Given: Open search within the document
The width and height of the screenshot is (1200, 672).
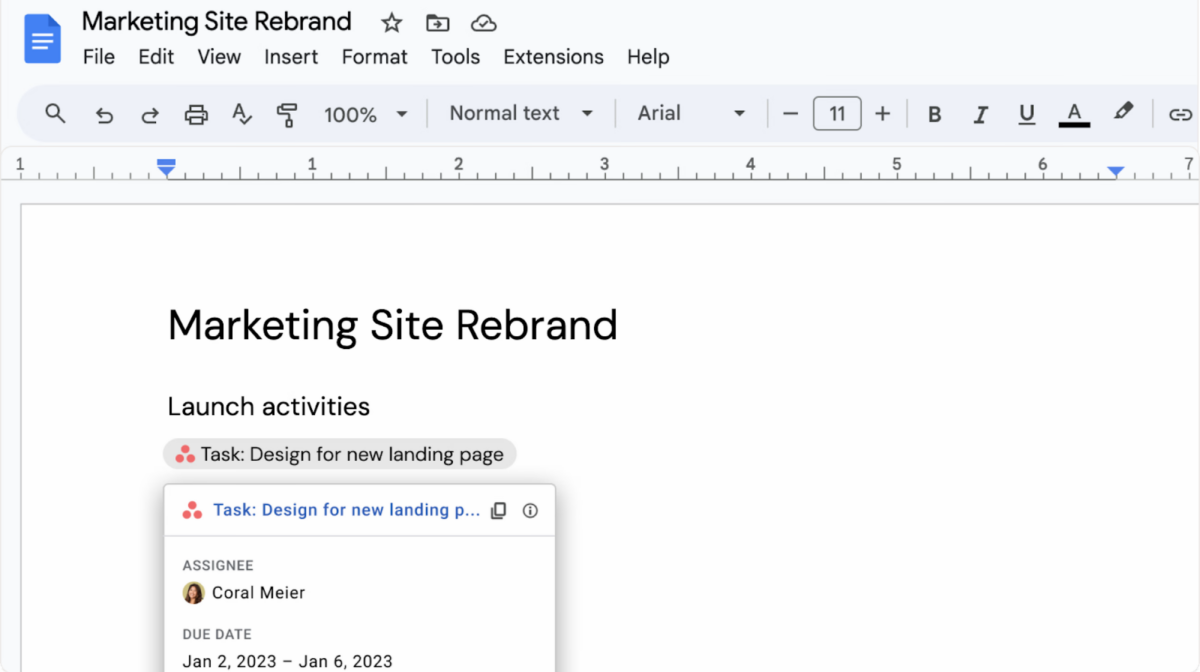Looking at the screenshot, I should (x=55, y=113).
